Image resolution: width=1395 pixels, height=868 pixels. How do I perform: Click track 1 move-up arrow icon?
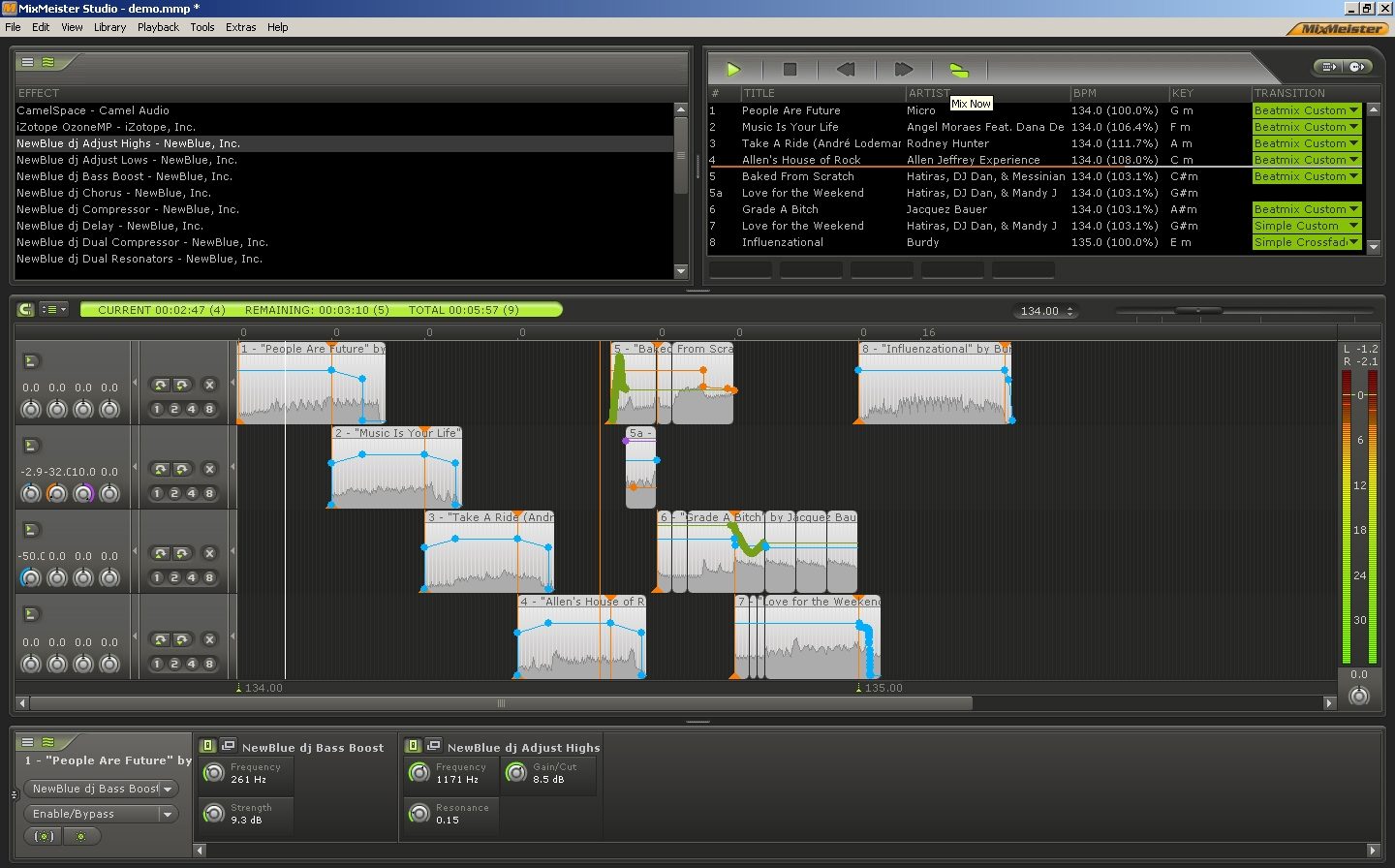pos(161,385)
